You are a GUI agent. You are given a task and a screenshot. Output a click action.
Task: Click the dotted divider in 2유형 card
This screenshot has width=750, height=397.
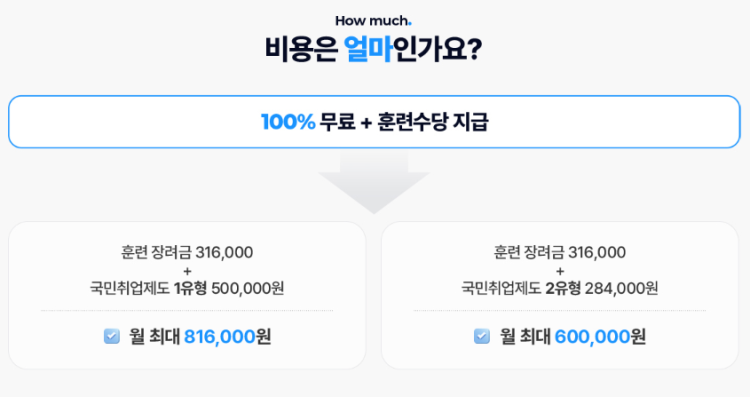click(x=560, y=310)
